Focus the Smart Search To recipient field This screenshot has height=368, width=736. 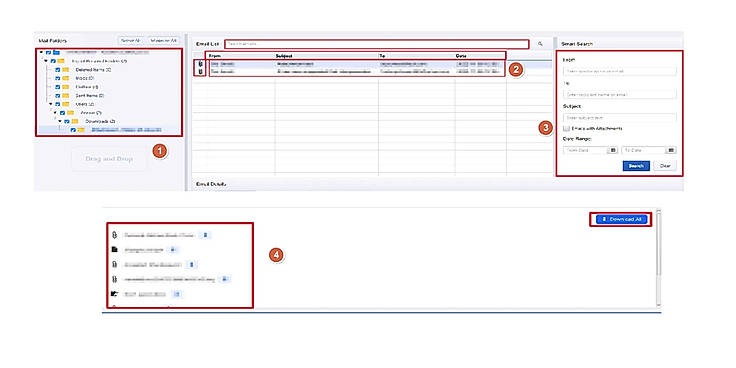620,94
